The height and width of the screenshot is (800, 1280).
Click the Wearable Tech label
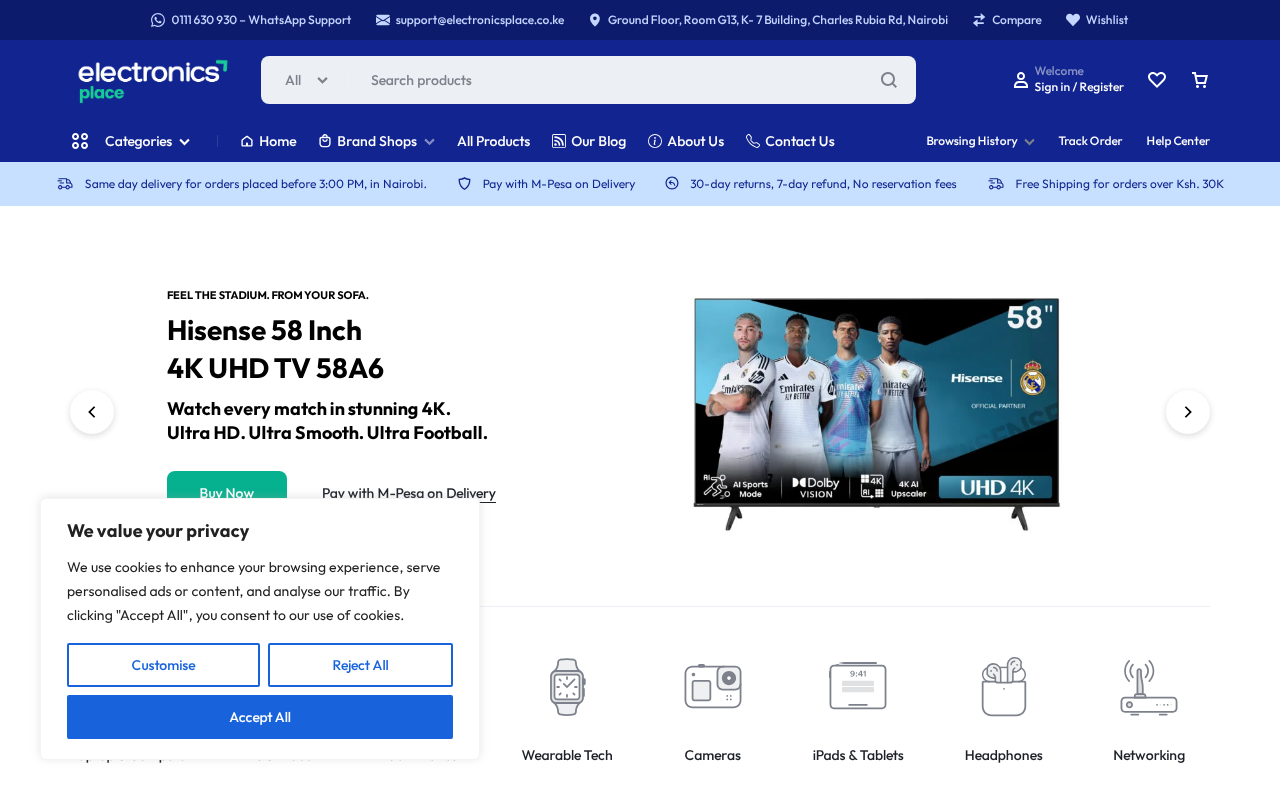coord(567,755)
